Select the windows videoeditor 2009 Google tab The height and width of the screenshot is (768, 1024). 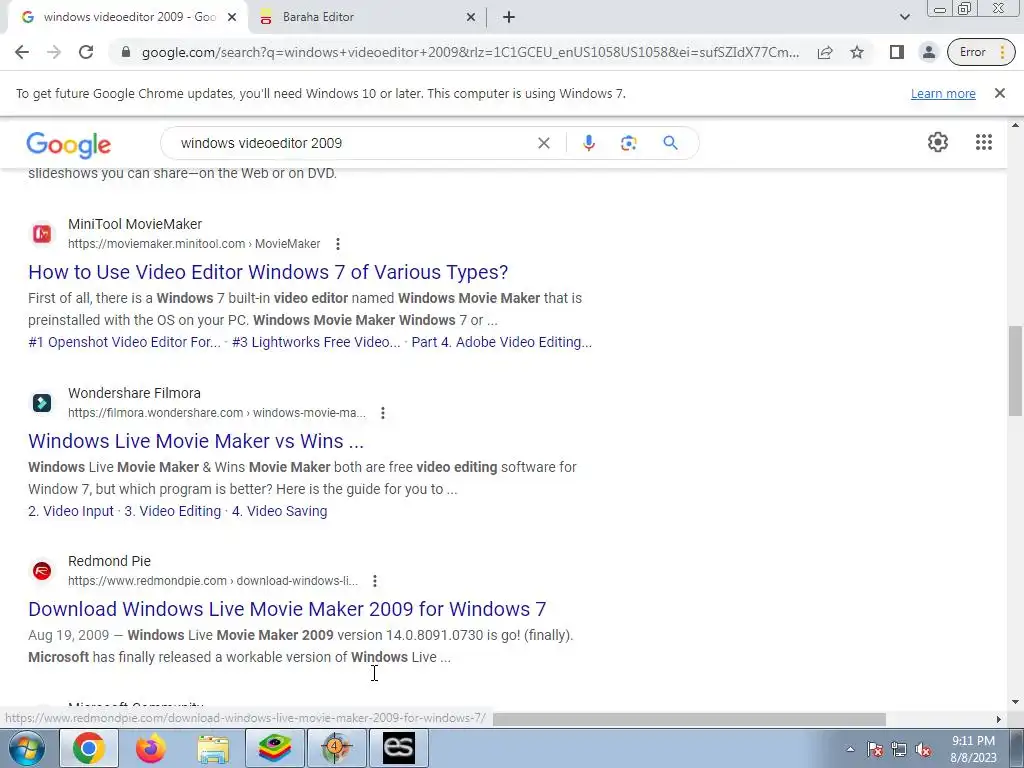[129, 17]
